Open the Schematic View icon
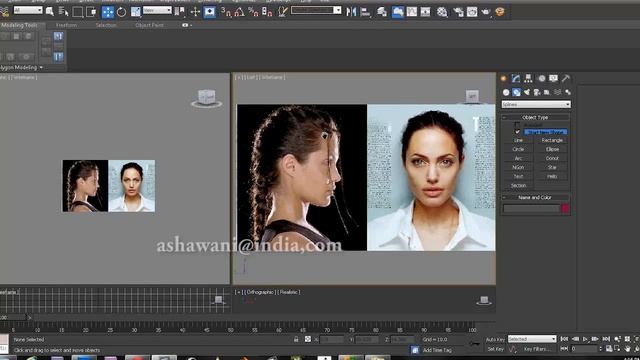Image resolution: width=640 pixels, height=360 pixels. click(x=425, y=12)
